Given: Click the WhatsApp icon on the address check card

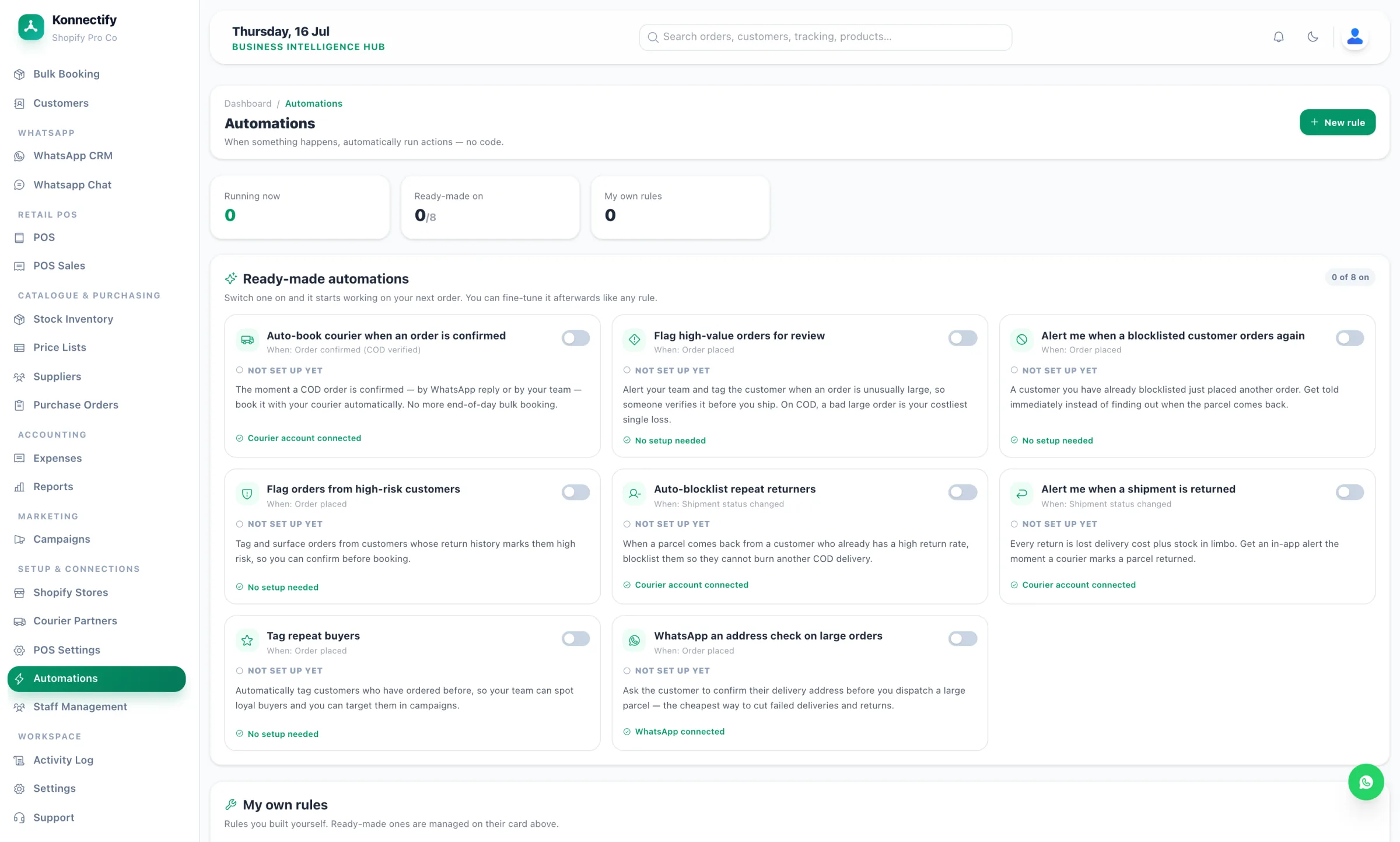Looking at the screenshot, I should click(x=634, y=640).
